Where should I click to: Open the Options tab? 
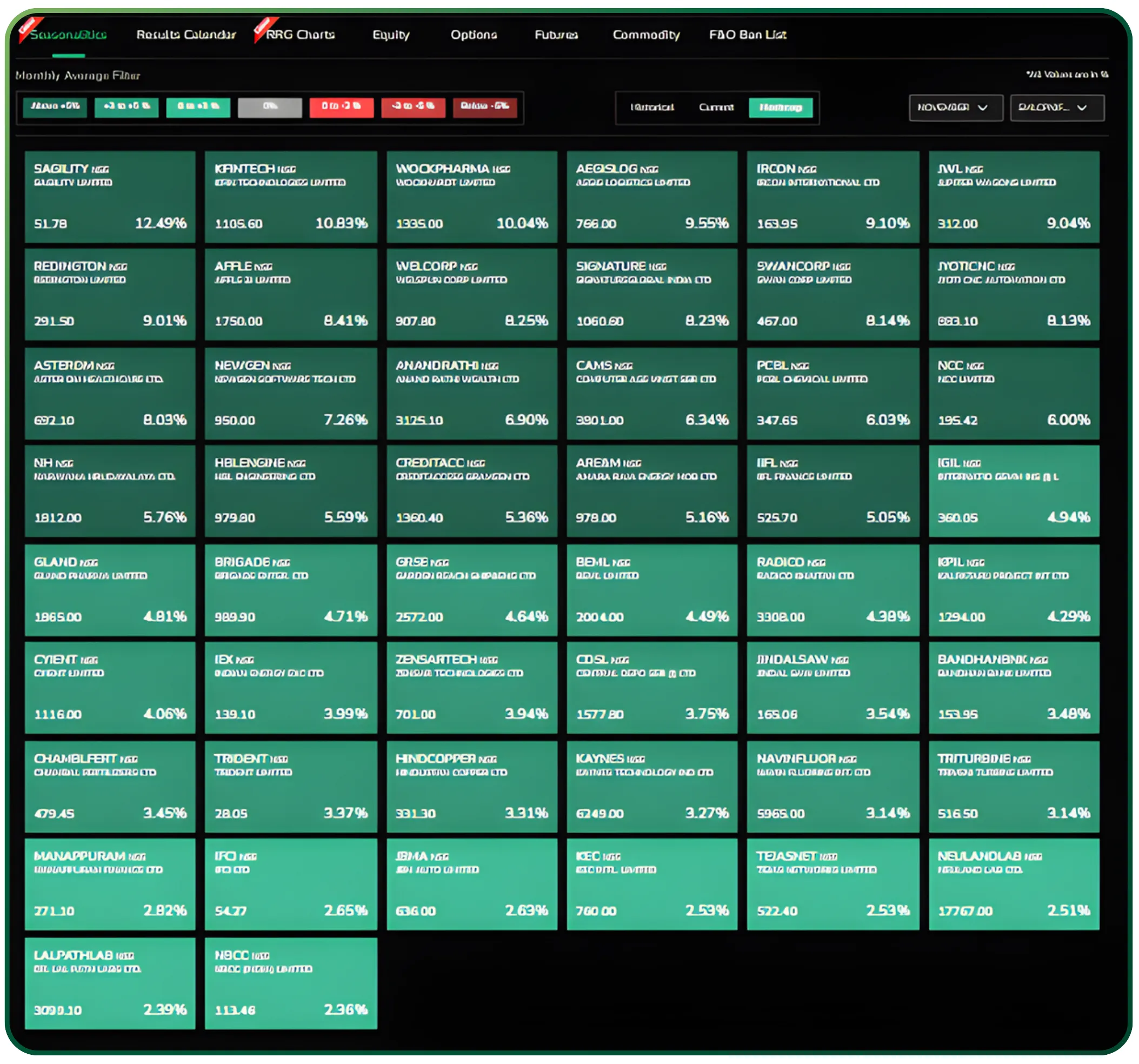click(x=474, y=36)
